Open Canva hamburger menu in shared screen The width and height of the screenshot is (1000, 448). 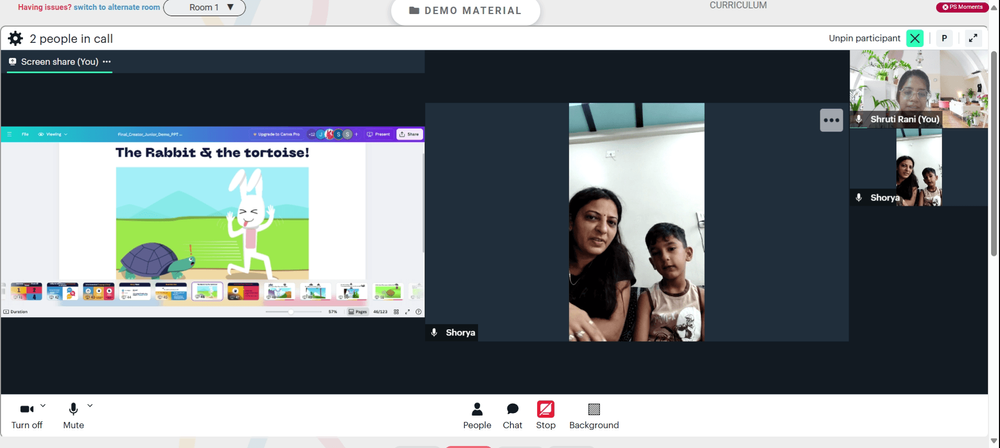pyautogui.click(x=9, y=135)
